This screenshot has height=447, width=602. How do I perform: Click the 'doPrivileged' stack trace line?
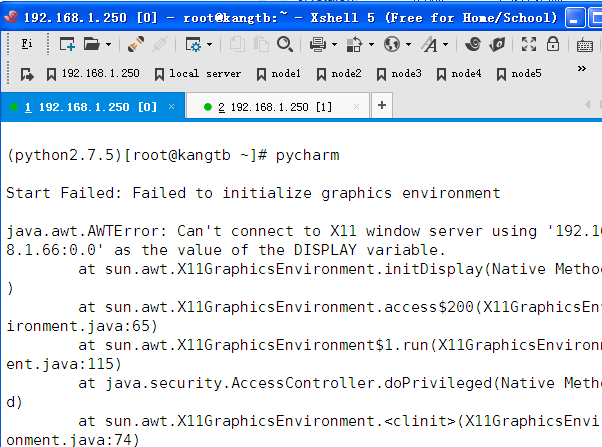(x=340, y=383)
